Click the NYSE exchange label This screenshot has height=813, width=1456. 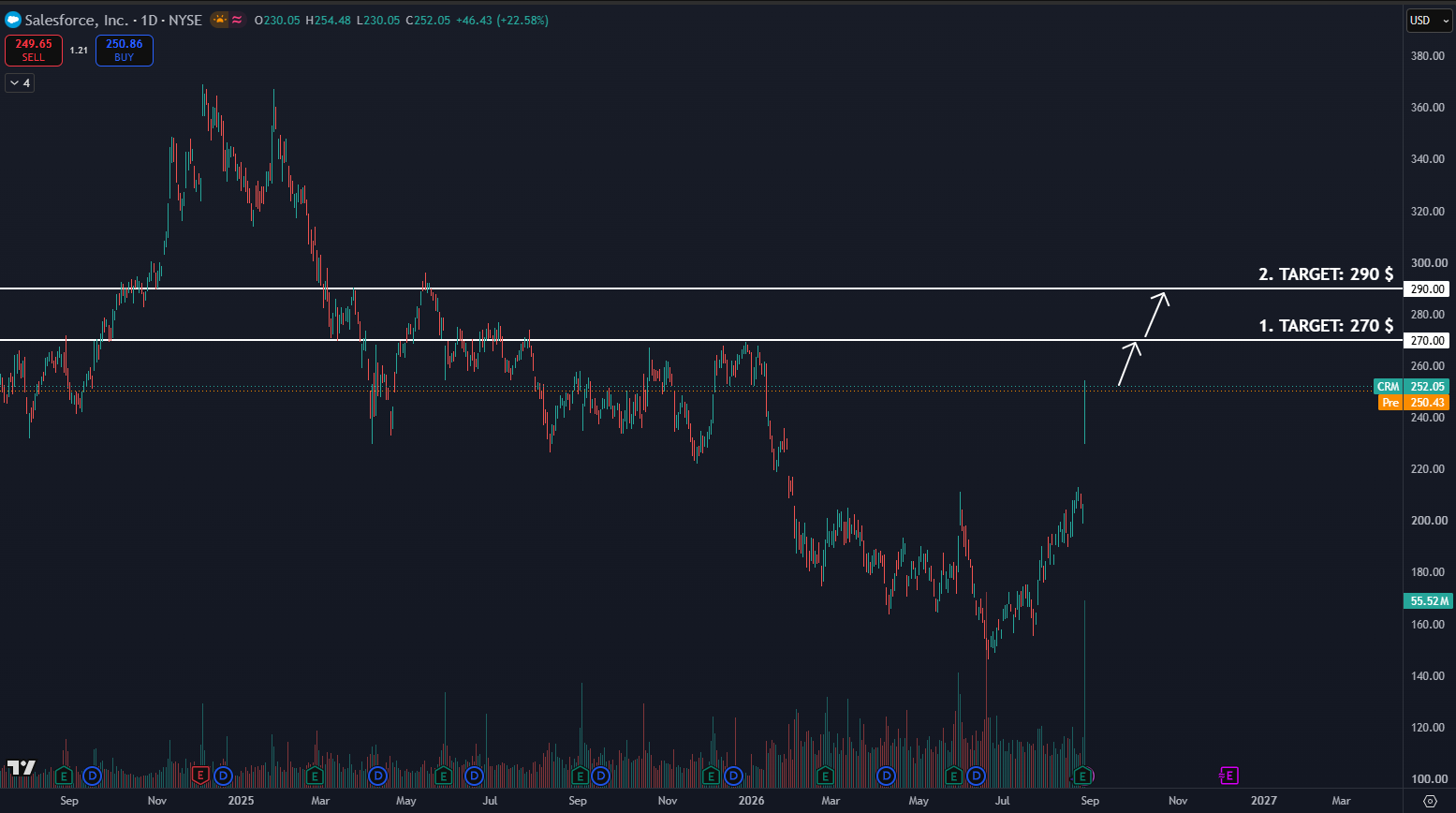click(185, 20)
